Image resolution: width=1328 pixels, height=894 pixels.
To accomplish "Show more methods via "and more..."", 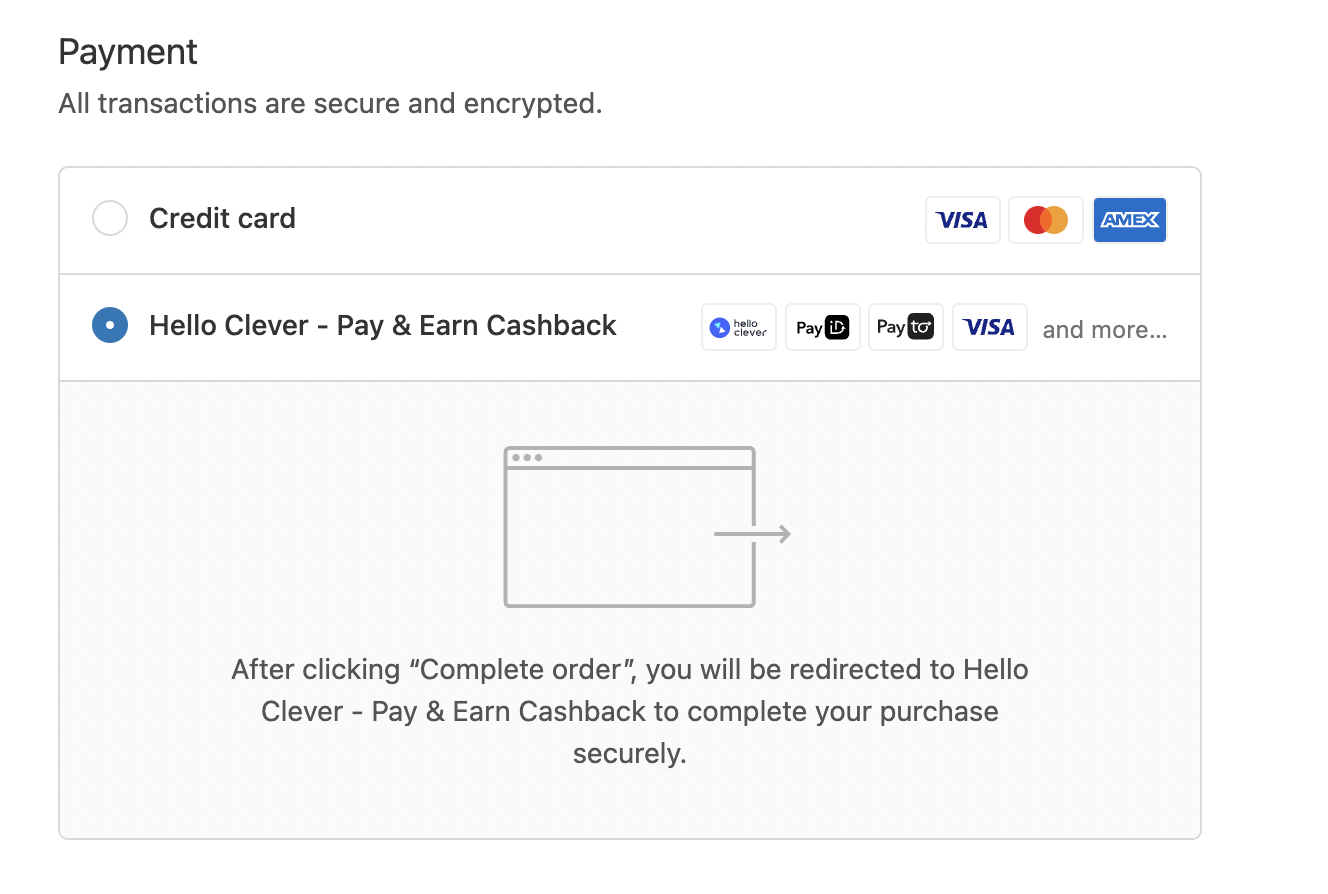I will click(x=1104, y=329).
